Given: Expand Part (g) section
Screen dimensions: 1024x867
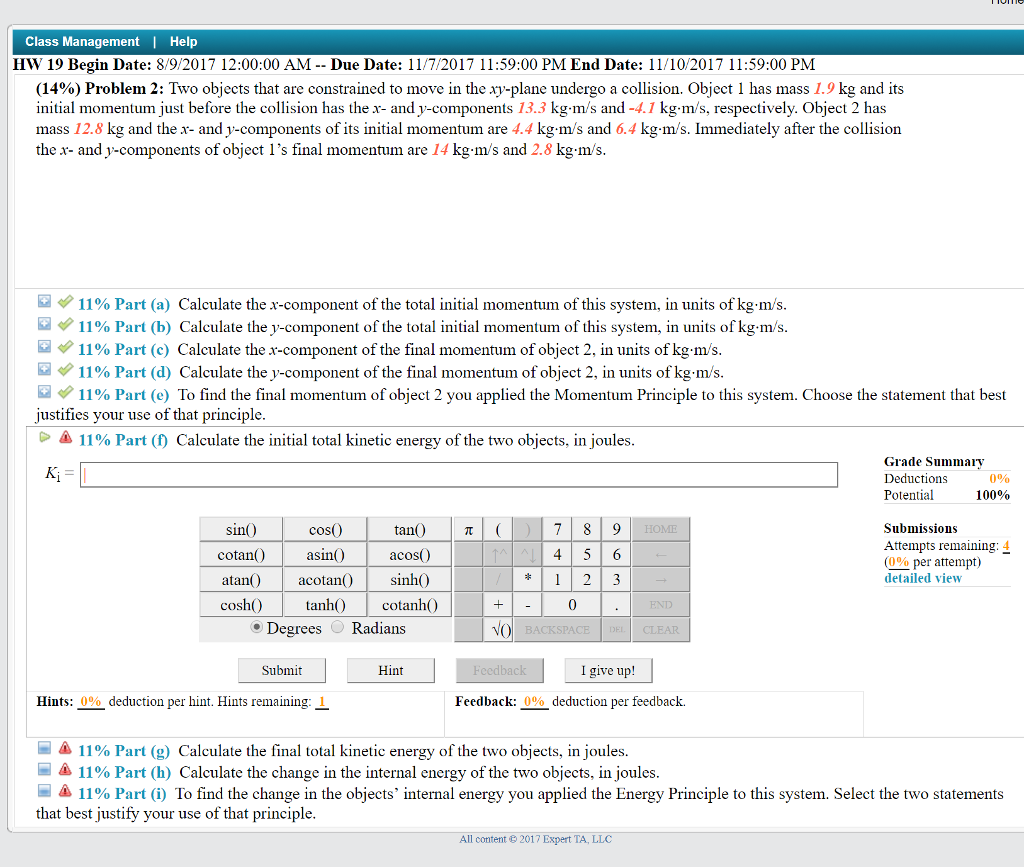Looking at the screenshot, I should pos(44,749).
